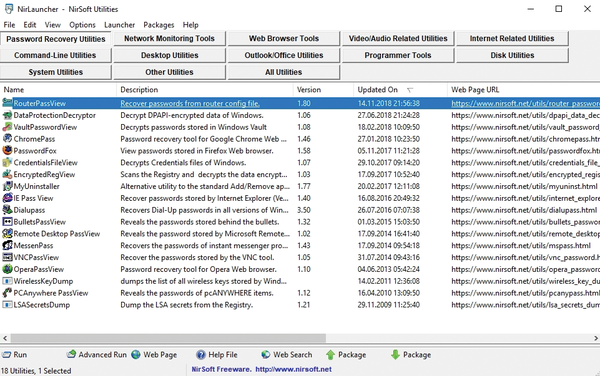This screenshot has width=600, height=376.
Task: Click the PasswordFox icon
Action: 7,150
